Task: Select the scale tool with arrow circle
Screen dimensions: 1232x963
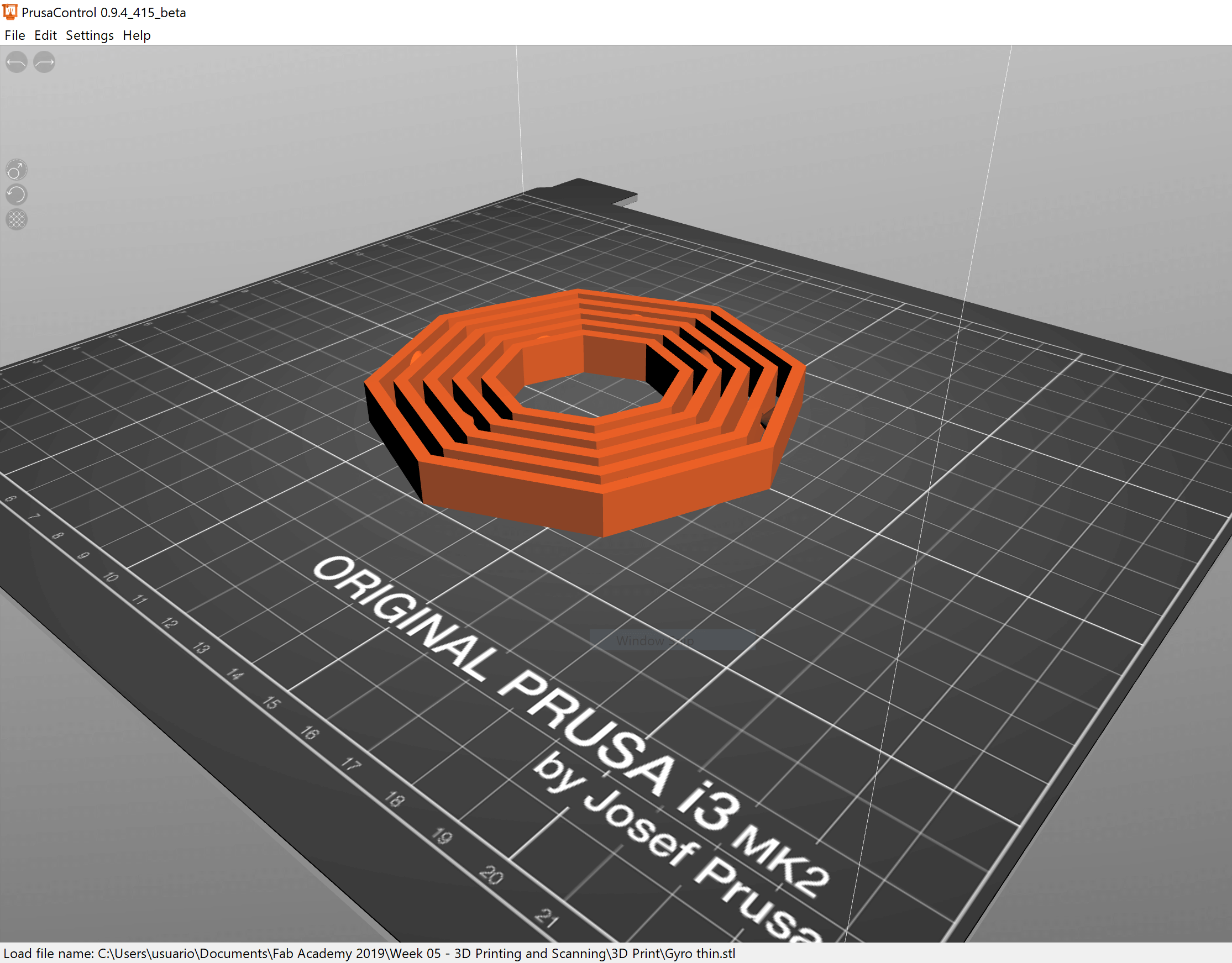Action: point(17,170)
